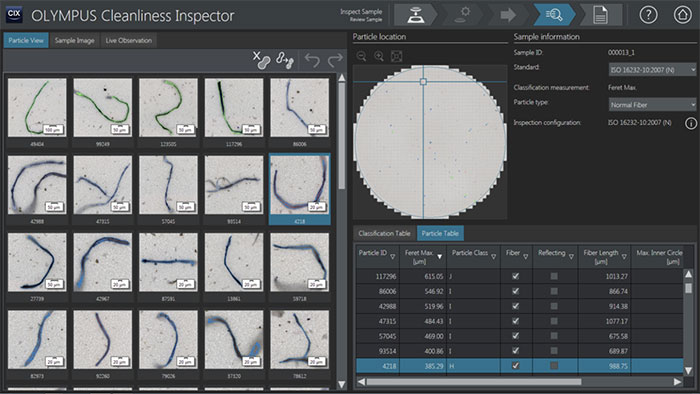Toggle Fiber checkbox for particle 4218

516,365
